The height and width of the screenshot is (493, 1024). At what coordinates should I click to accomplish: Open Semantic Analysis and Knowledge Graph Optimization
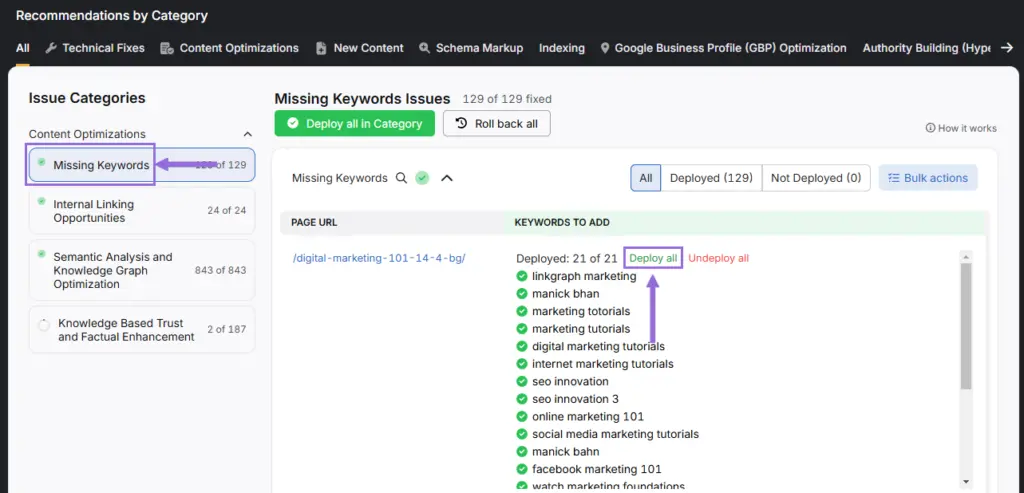142,270
